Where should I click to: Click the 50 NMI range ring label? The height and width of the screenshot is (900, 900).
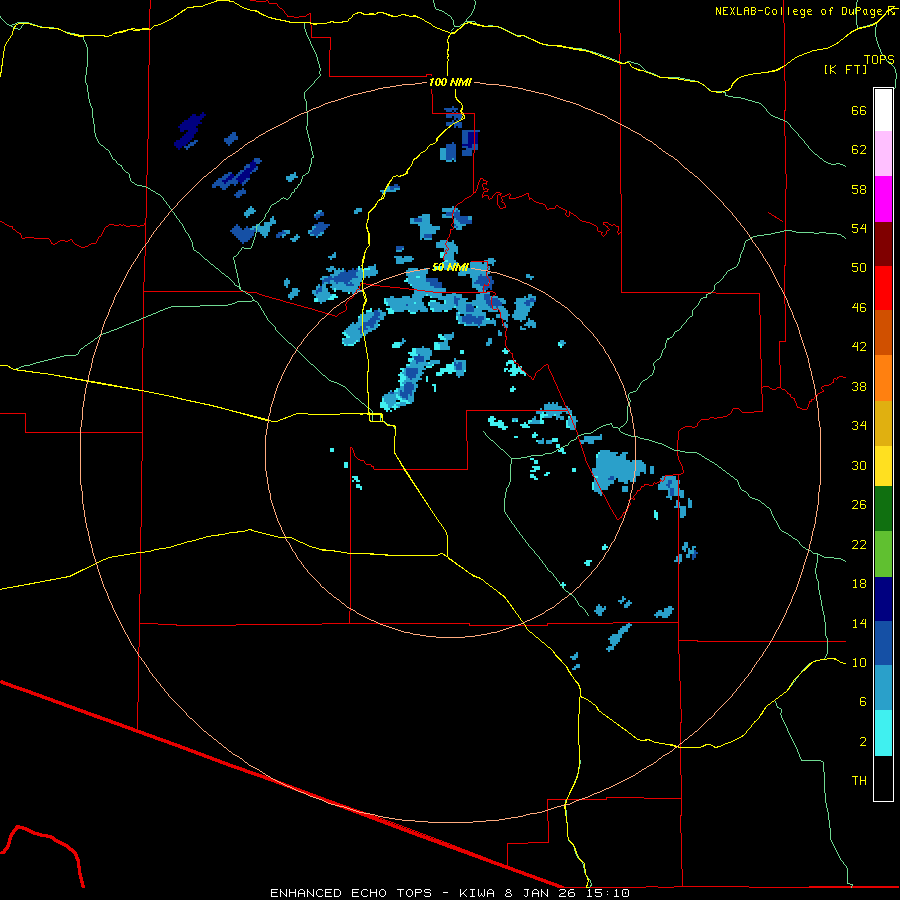[451, 267]
